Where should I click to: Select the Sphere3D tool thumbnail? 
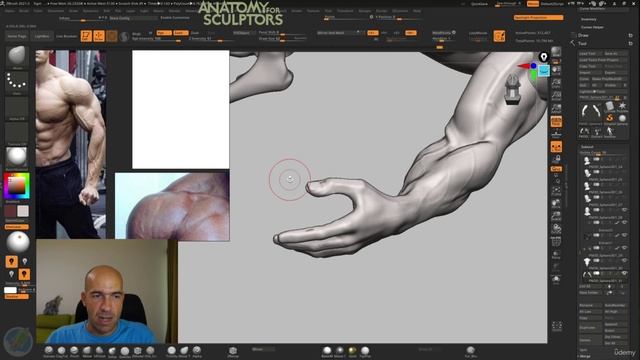622,118
